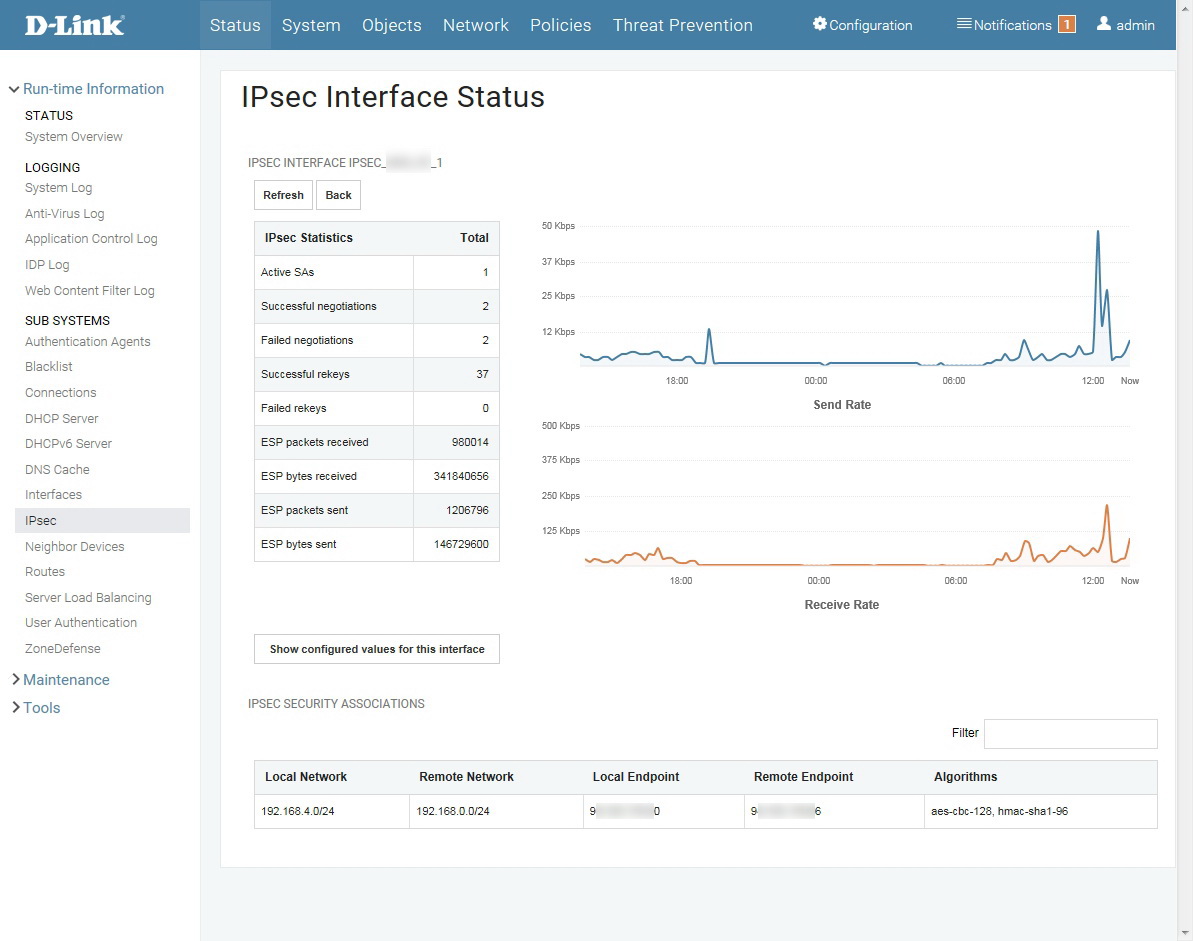Open the Notifications list
1193x941 pixels.
[1004, 25]
